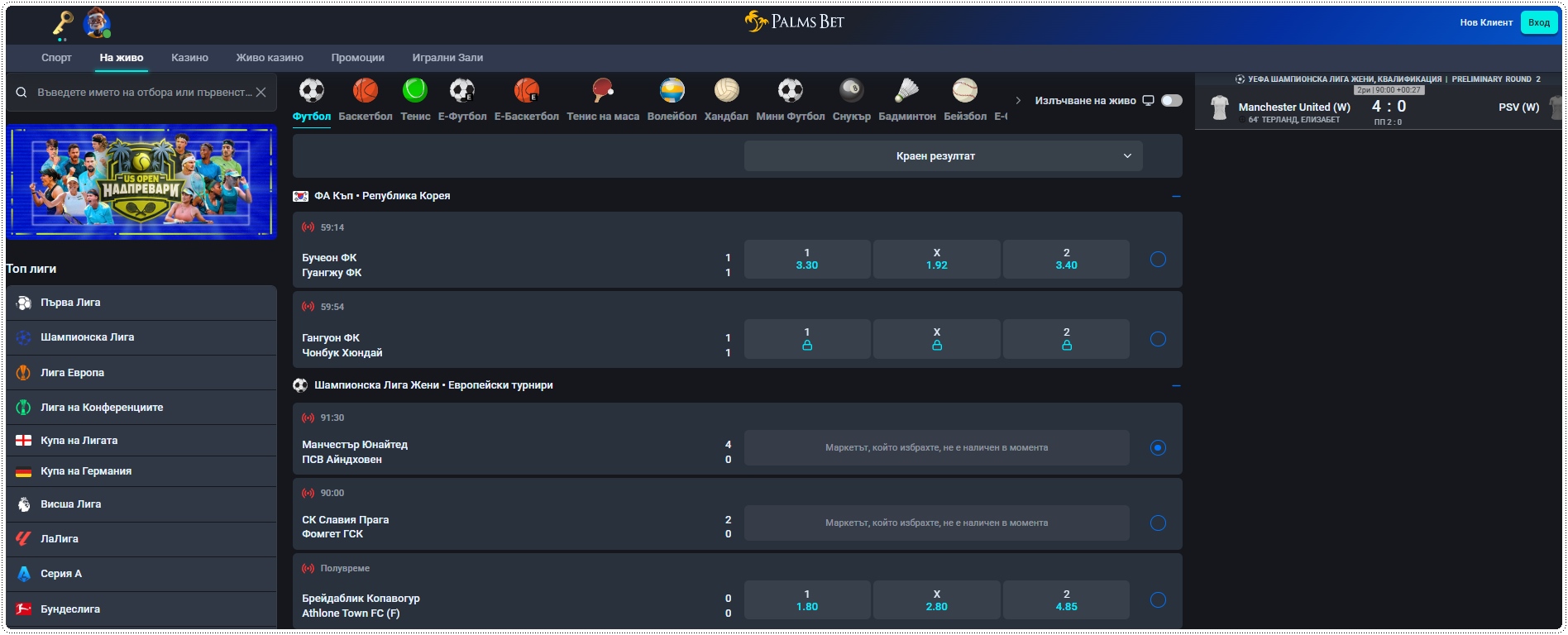Open Бундеслига in top leagues
1568x635 pixels.
141,609
